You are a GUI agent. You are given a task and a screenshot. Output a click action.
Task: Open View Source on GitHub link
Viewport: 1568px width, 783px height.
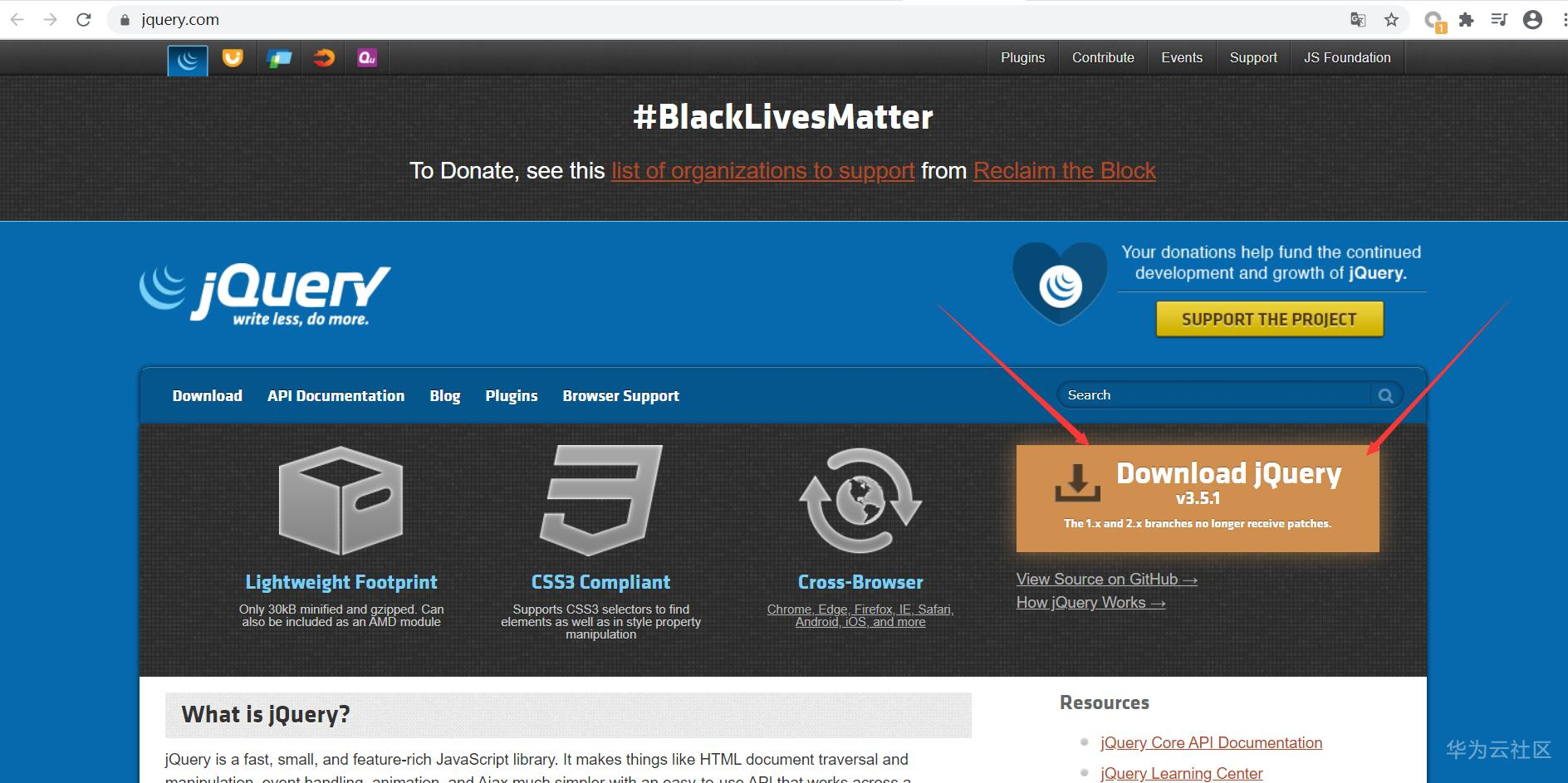(1107, 580)
